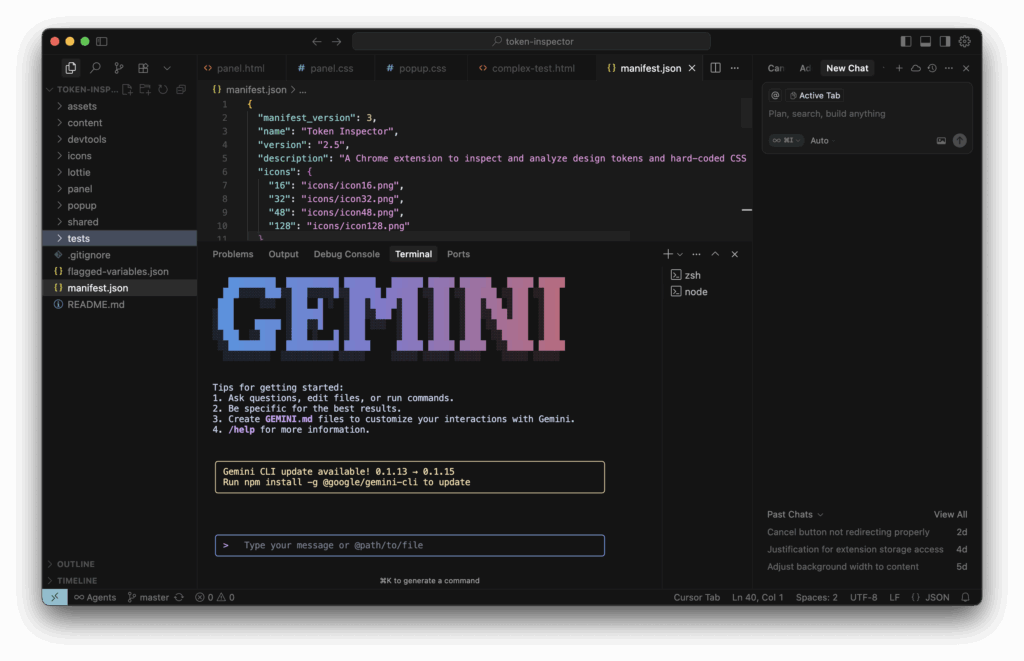Expand the assets folder
The image size is (1024, 661).
82,106
